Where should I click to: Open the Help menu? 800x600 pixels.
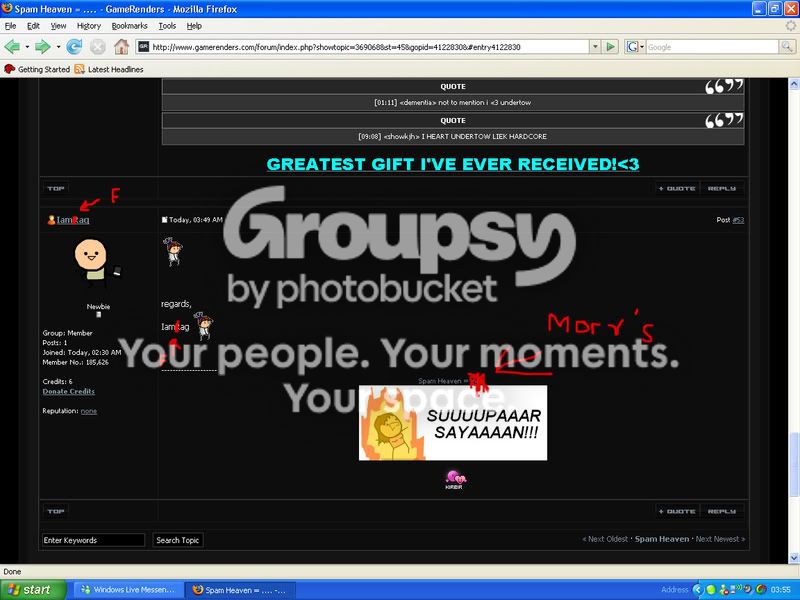pyautogui.click(x=194, y=26)
